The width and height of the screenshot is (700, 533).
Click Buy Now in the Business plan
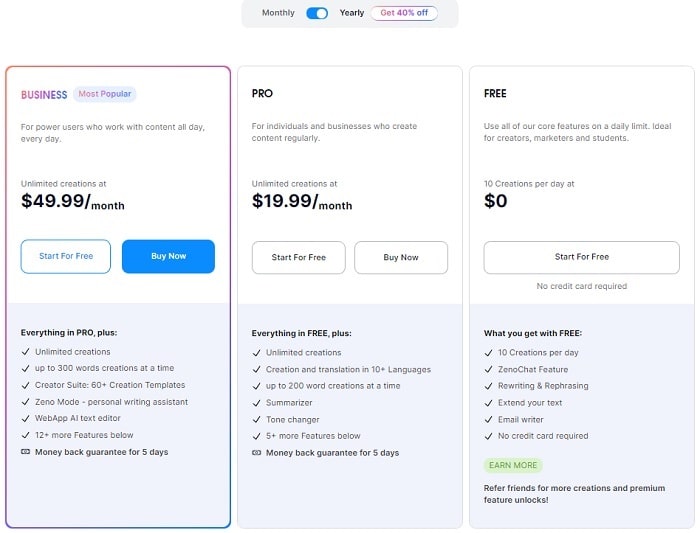coord(168,256)
